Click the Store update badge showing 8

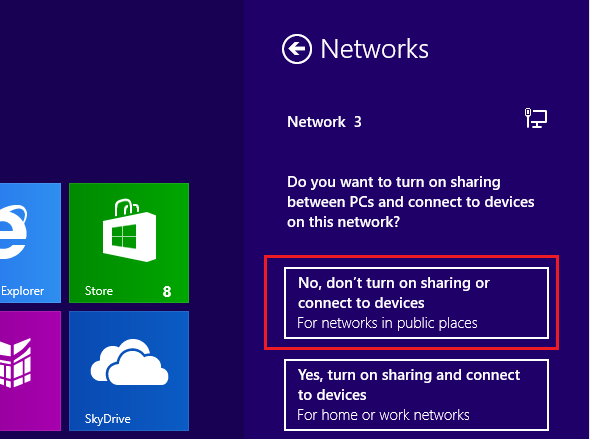(167, 291)
